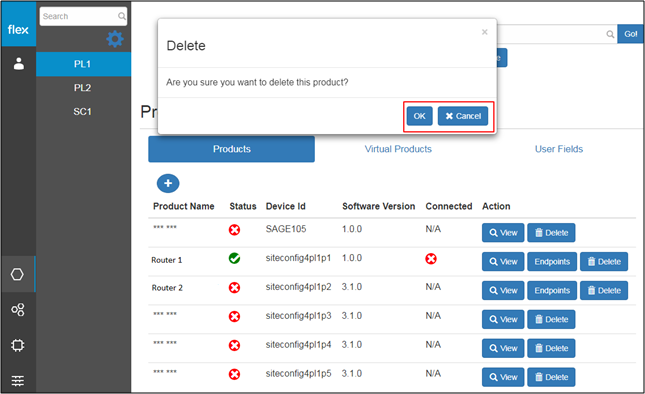The height and width of the screenshot is (394, 645).
Task: Click the chip device icon in sidebar
Action: [x=18, y=345]
